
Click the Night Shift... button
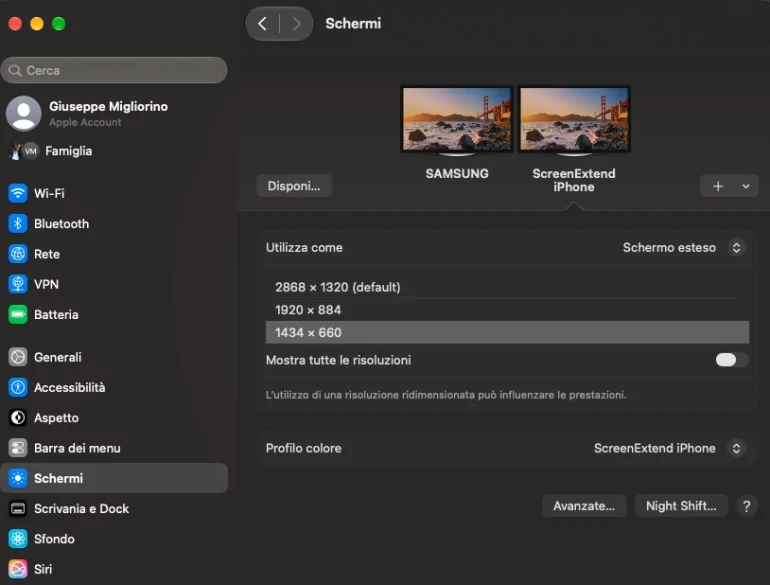point(681,506)
